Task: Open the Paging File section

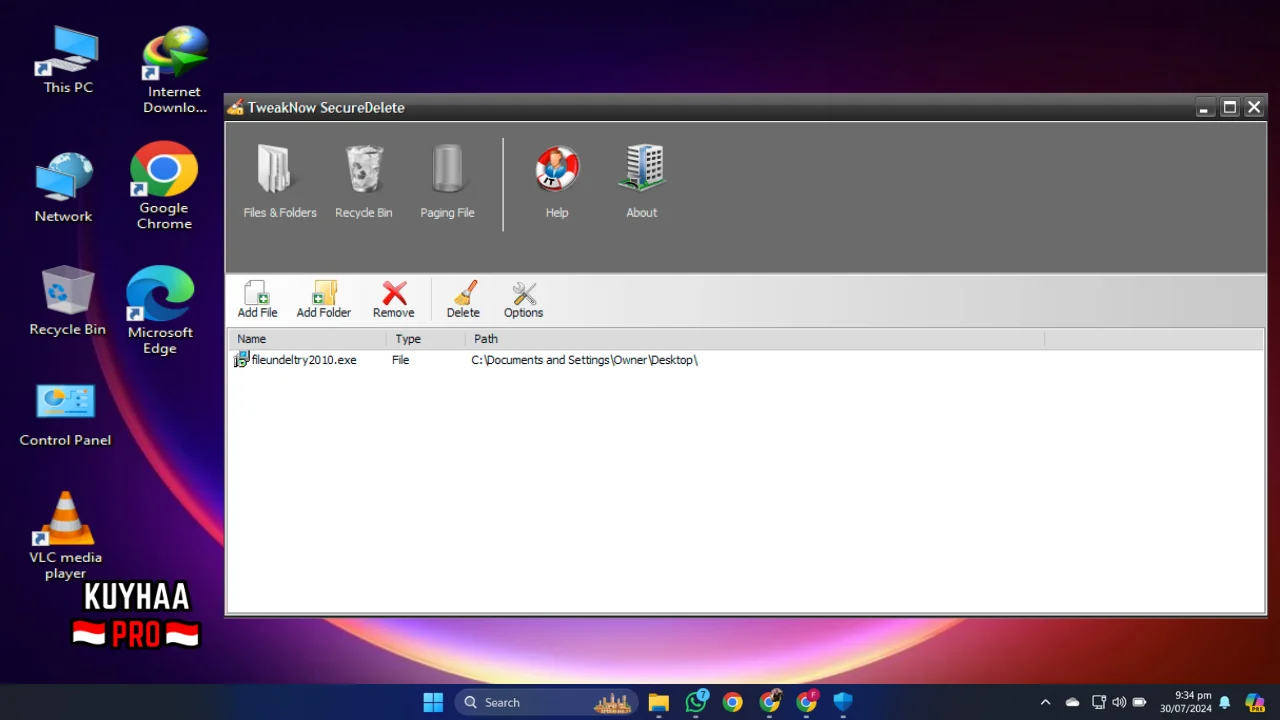Action: point(447,182)
